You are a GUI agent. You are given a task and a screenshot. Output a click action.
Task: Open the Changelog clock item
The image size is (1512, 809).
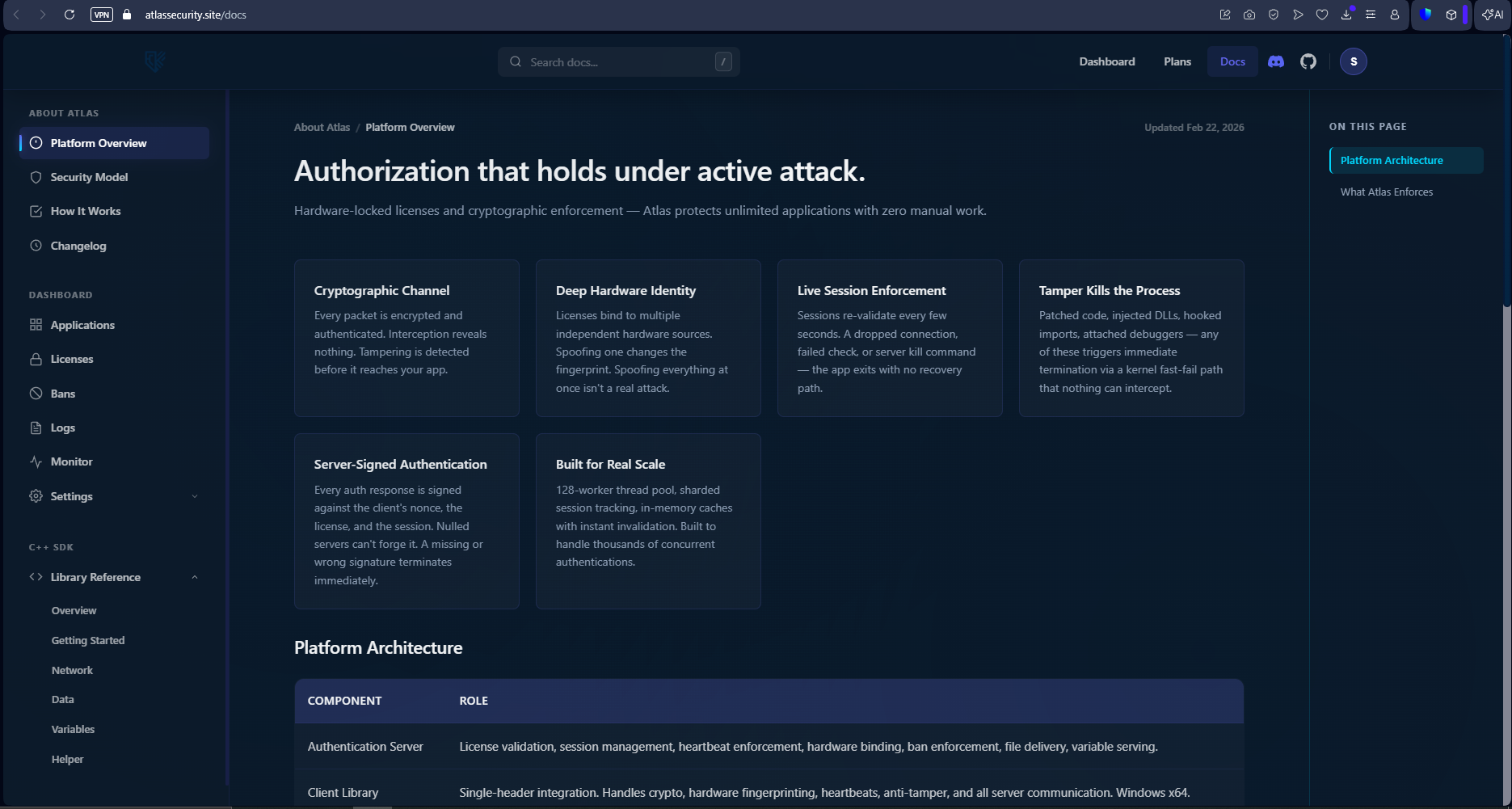tap(114, 246)
